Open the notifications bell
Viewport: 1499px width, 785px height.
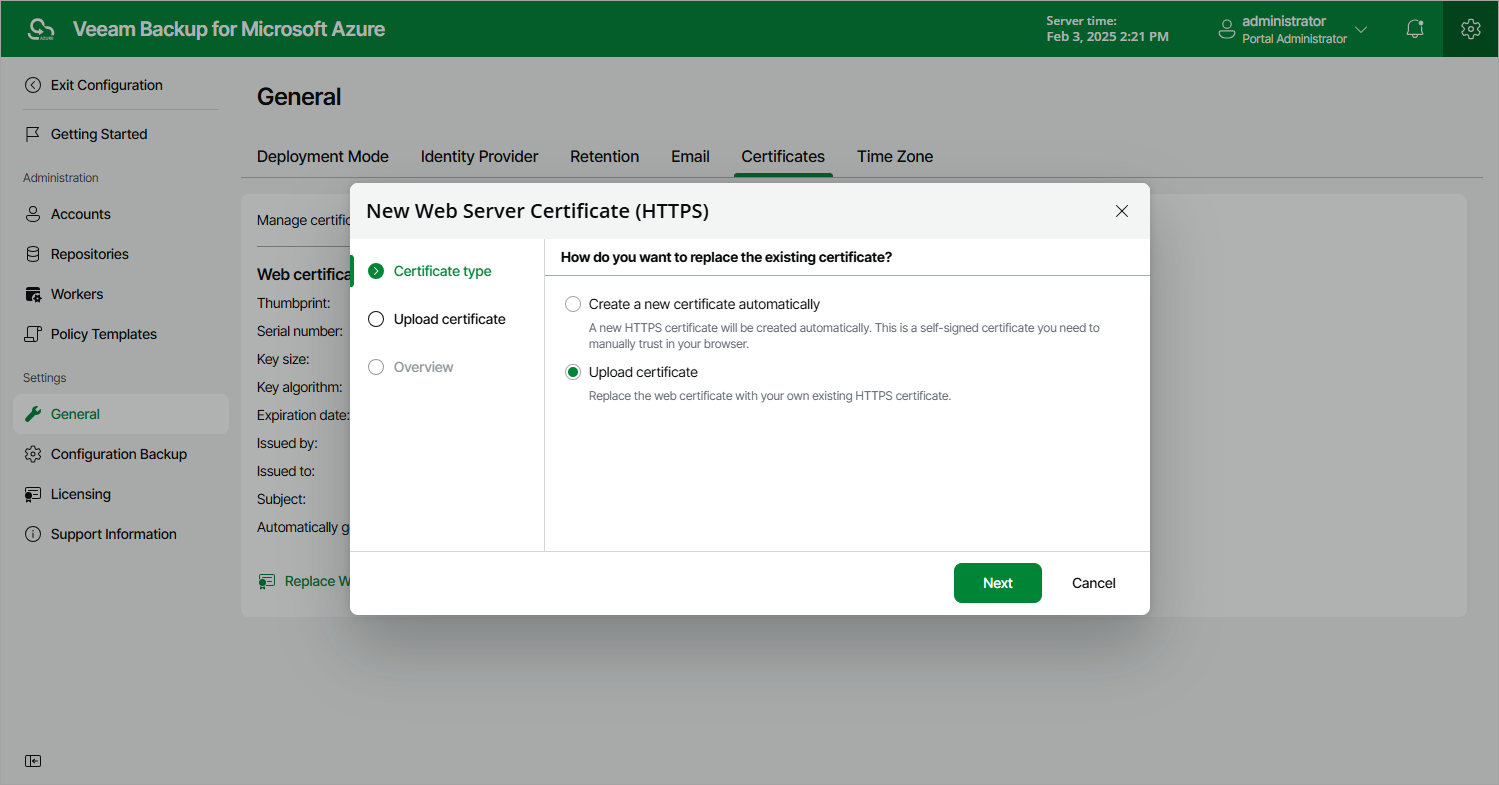[x=1415, y=29]
